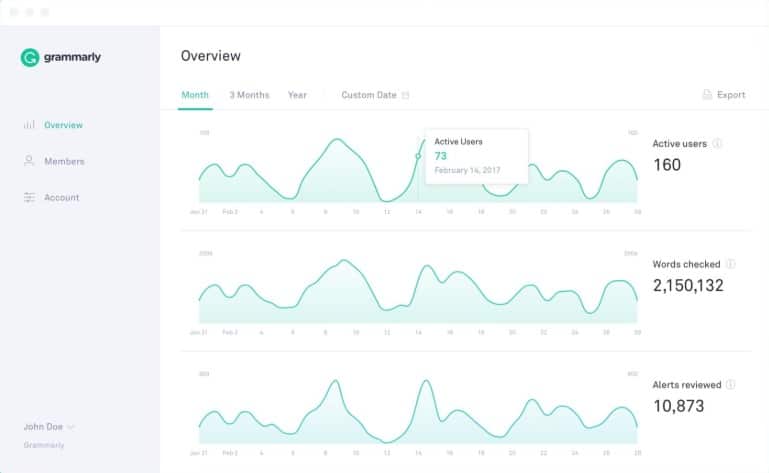The image size is (769, 473).
Task: Click the info icon next to Words checked
Action: (x=731, y=264)
